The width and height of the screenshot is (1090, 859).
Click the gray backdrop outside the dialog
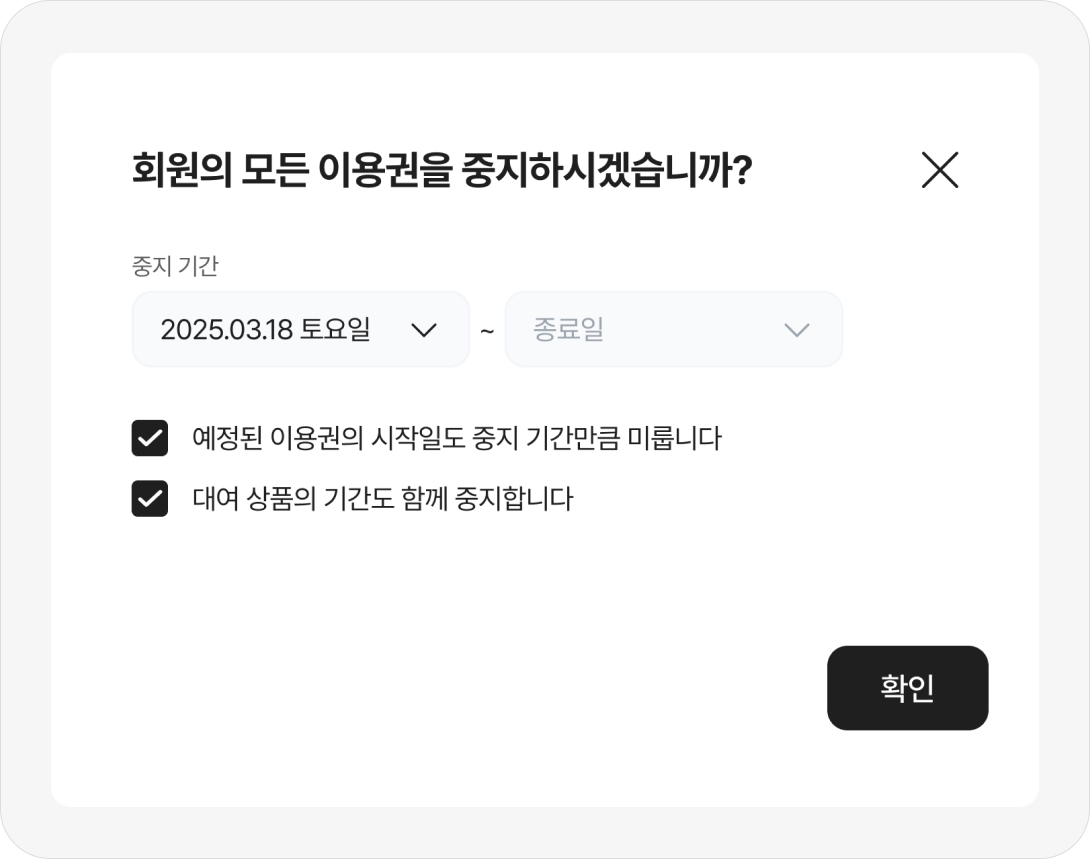[25, 430]
